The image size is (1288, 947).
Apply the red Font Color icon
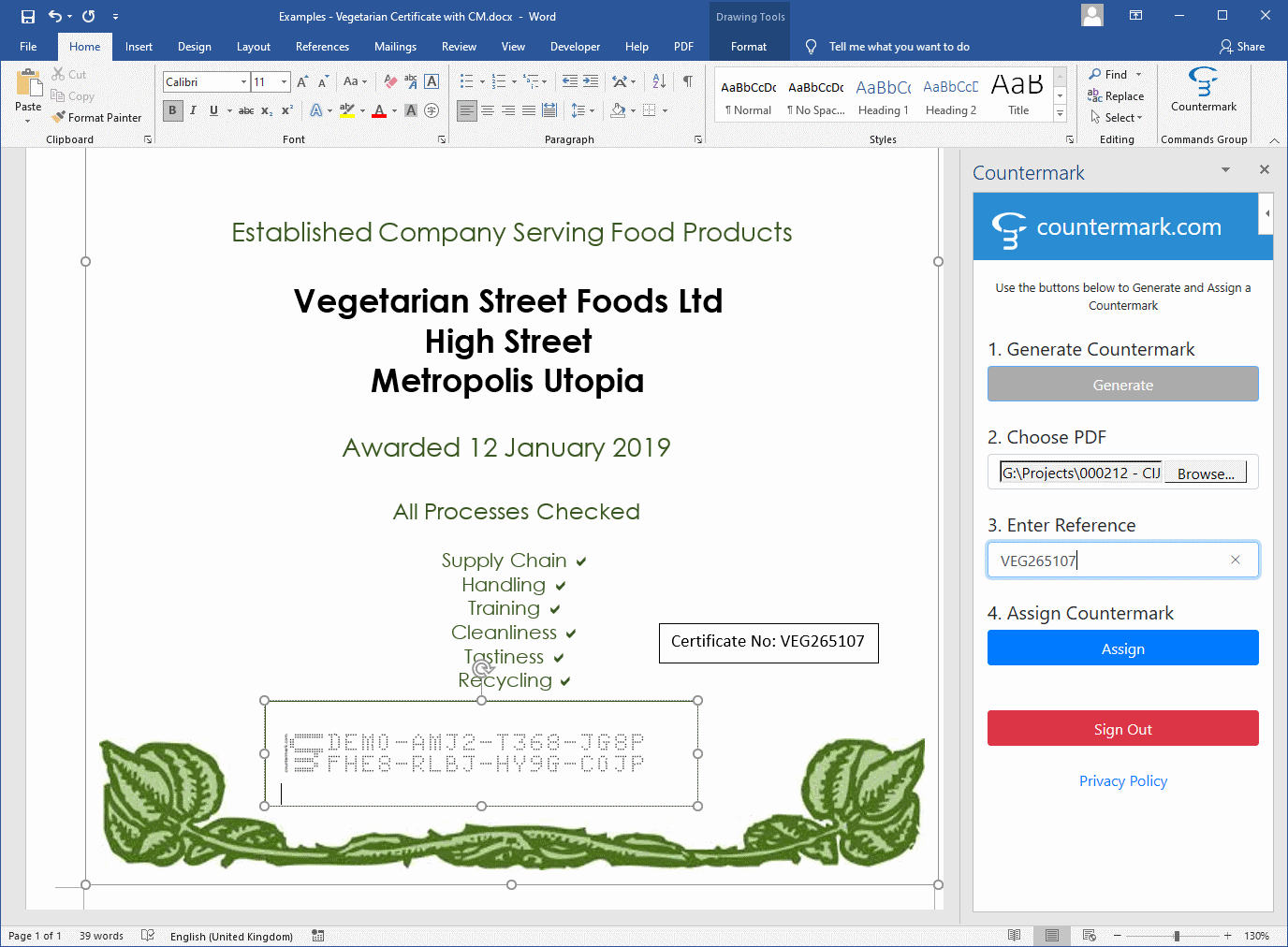(x=378, y=110)
